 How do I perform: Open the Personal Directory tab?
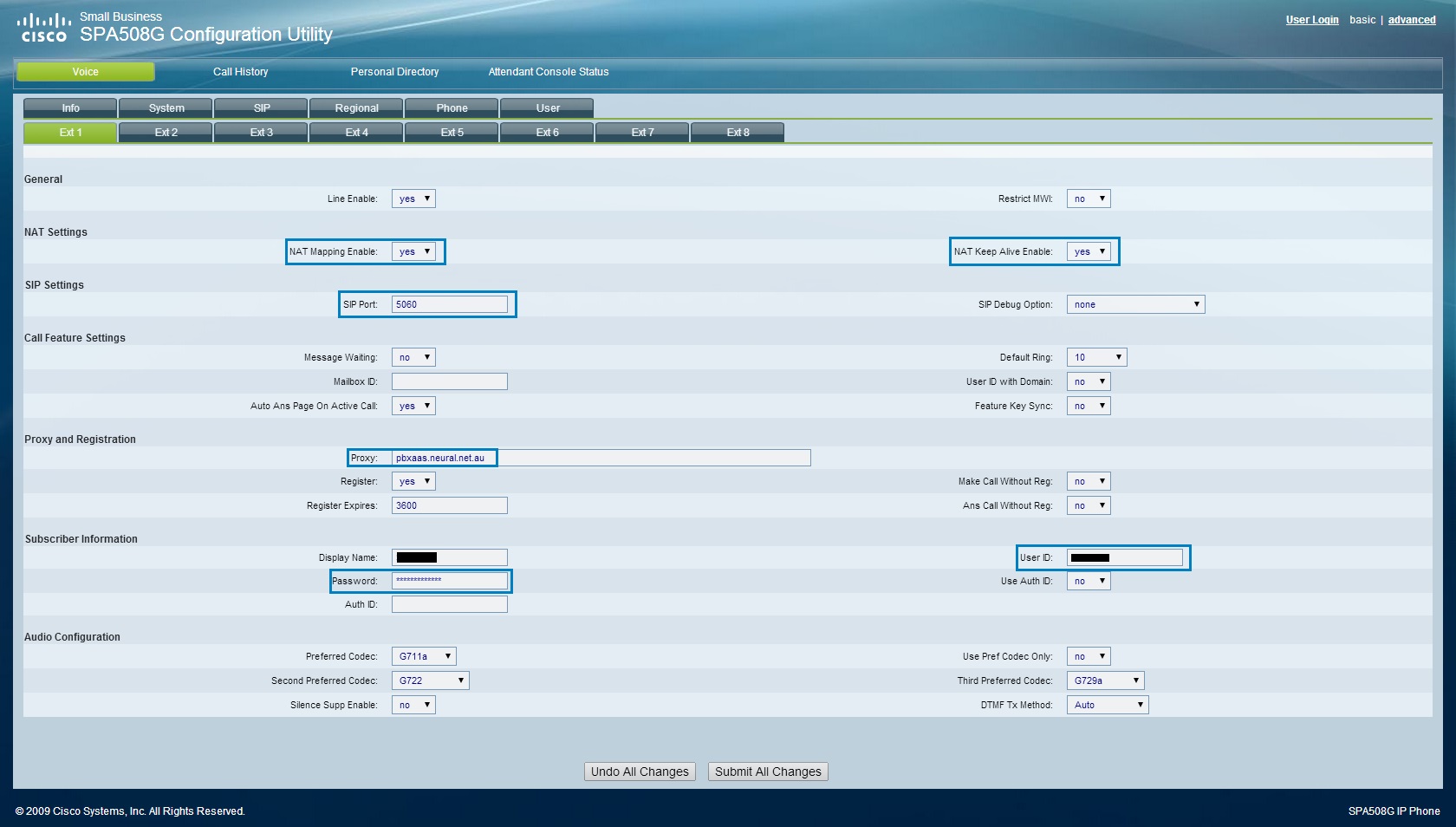[394, 72]
